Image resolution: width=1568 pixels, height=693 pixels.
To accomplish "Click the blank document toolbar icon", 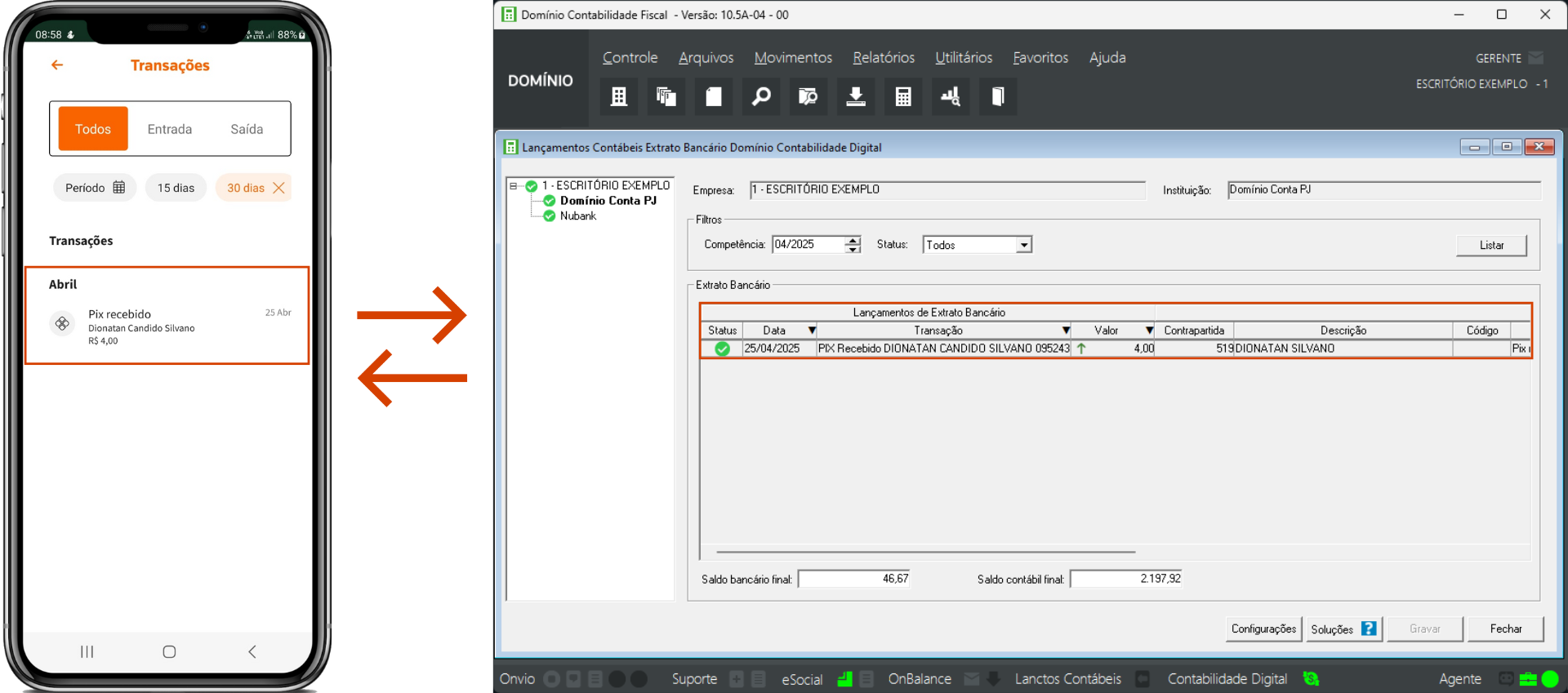I will pos(714,96).
